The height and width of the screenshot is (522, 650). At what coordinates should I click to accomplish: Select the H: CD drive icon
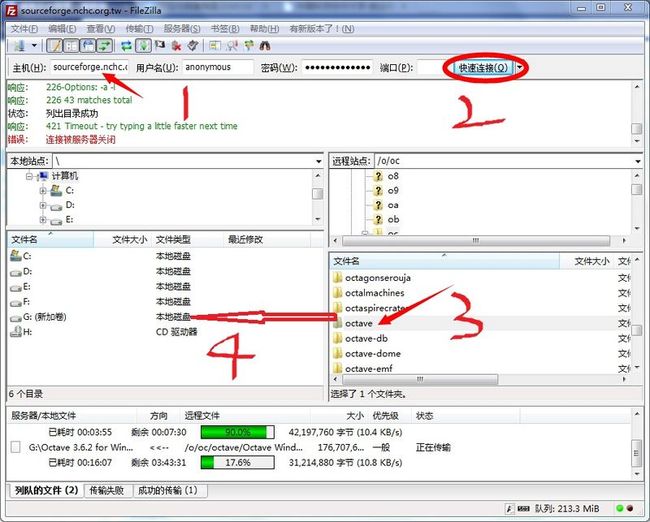[x=16, y=332]
